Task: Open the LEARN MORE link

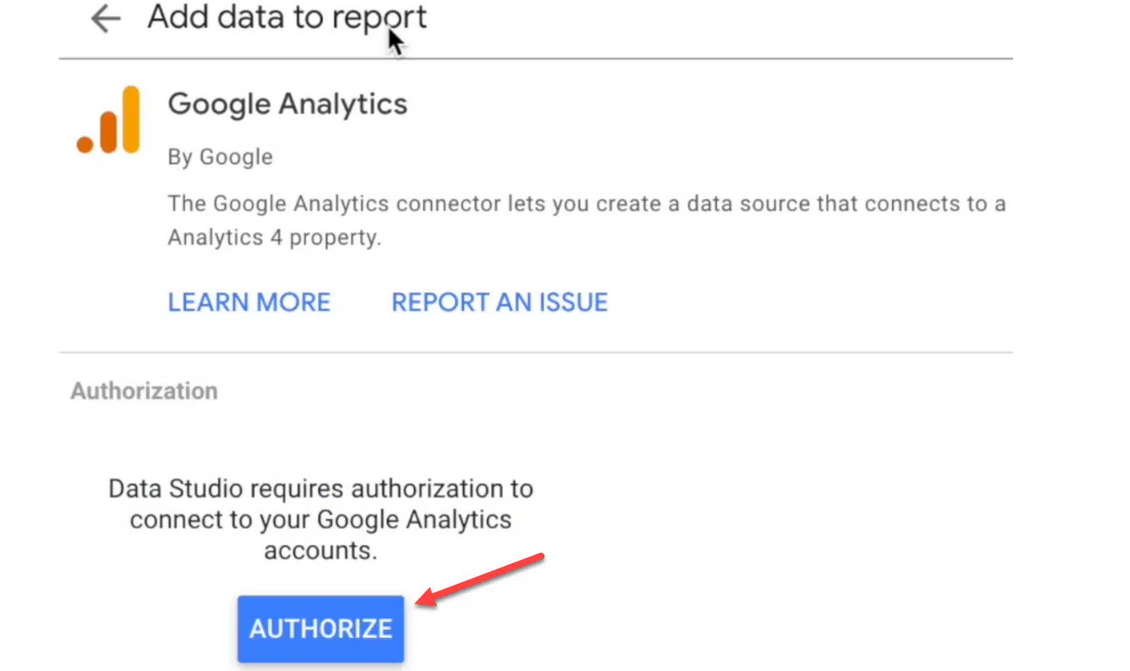Action: [249, 302]
